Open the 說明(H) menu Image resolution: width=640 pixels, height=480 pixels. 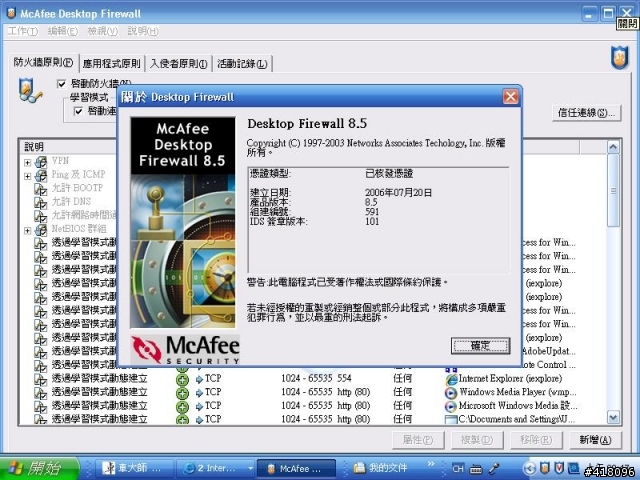click(143, 31)
